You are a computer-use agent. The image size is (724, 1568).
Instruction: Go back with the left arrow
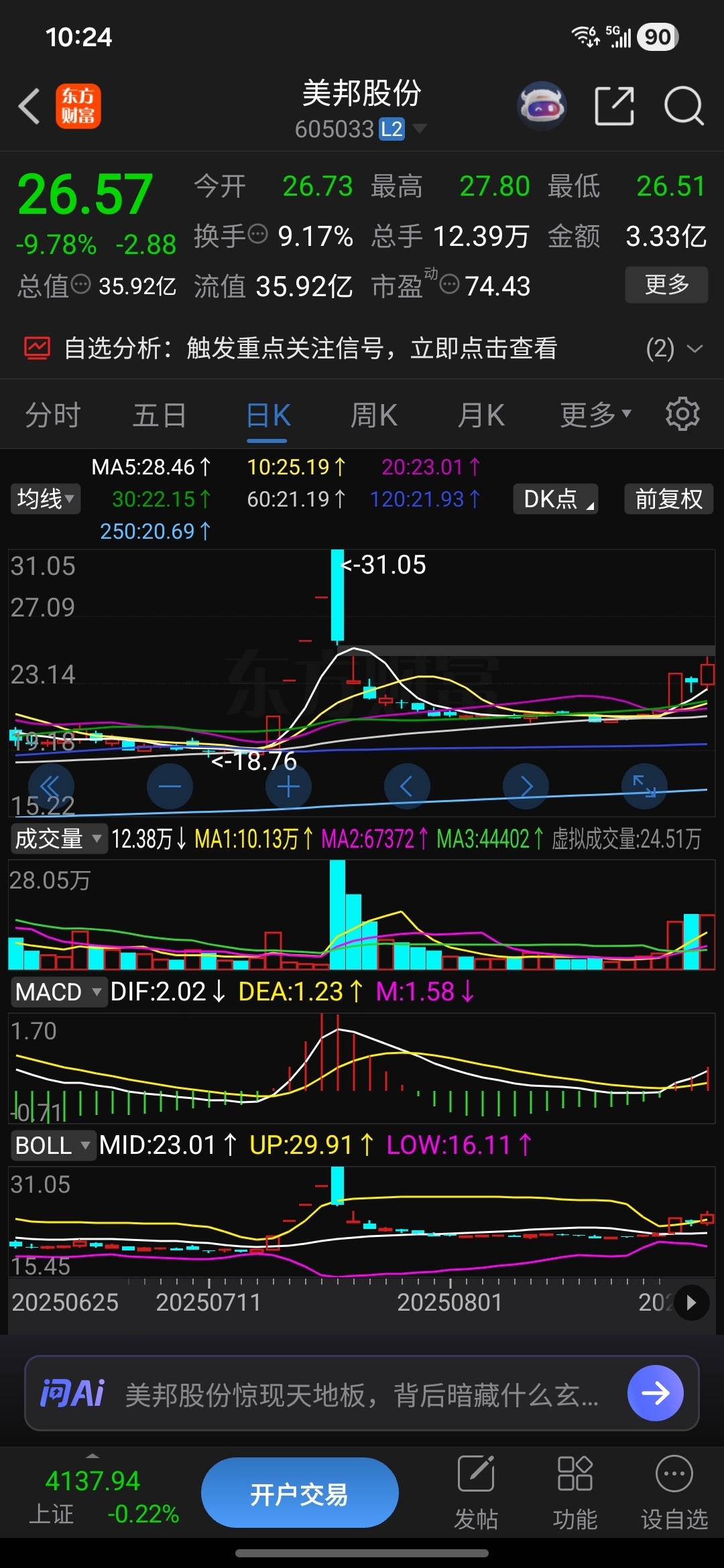29,107
